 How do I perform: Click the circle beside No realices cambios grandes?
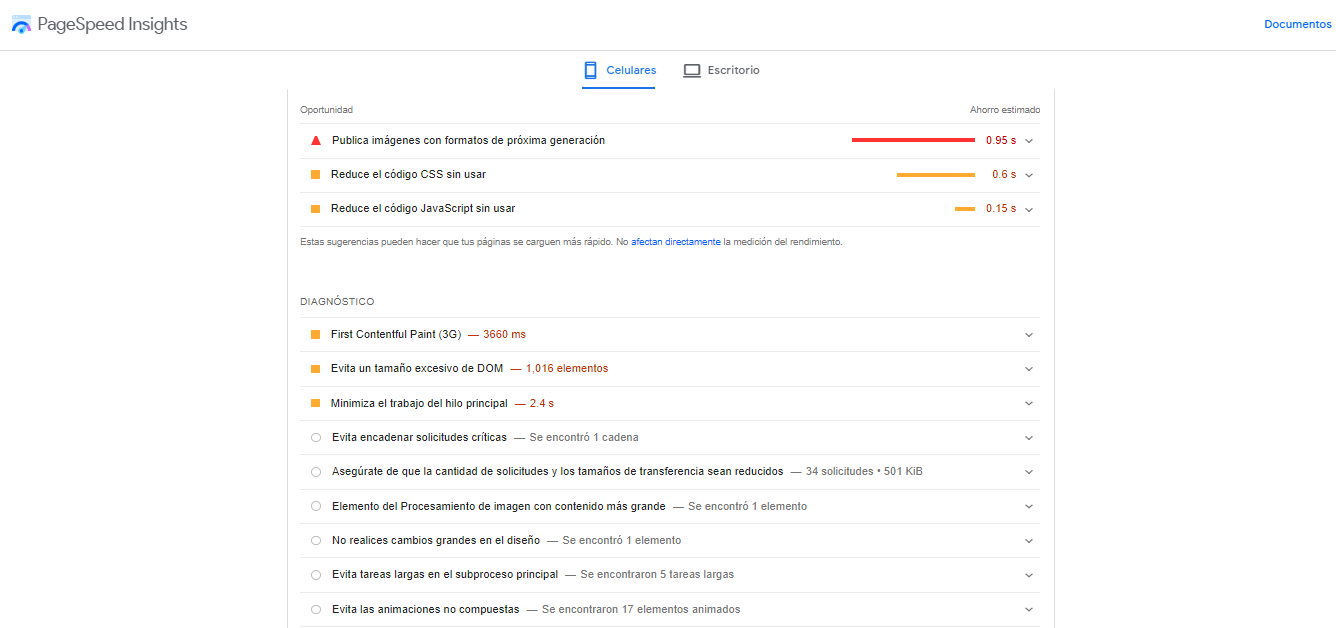click(x=315, y=540)
